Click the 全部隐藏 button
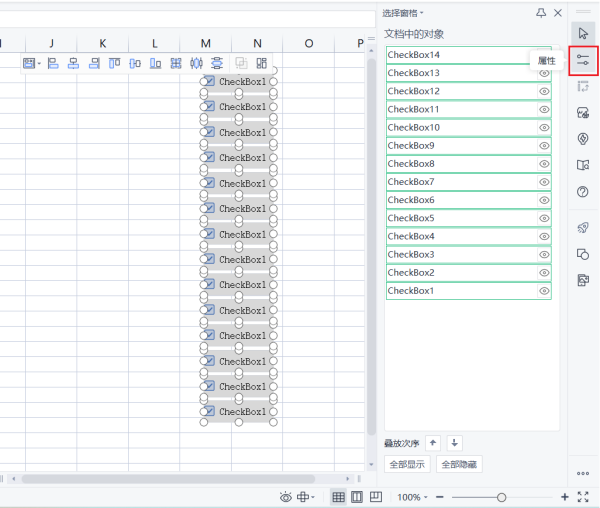Viewport: 600px width, 508px height. coord(459,464)
